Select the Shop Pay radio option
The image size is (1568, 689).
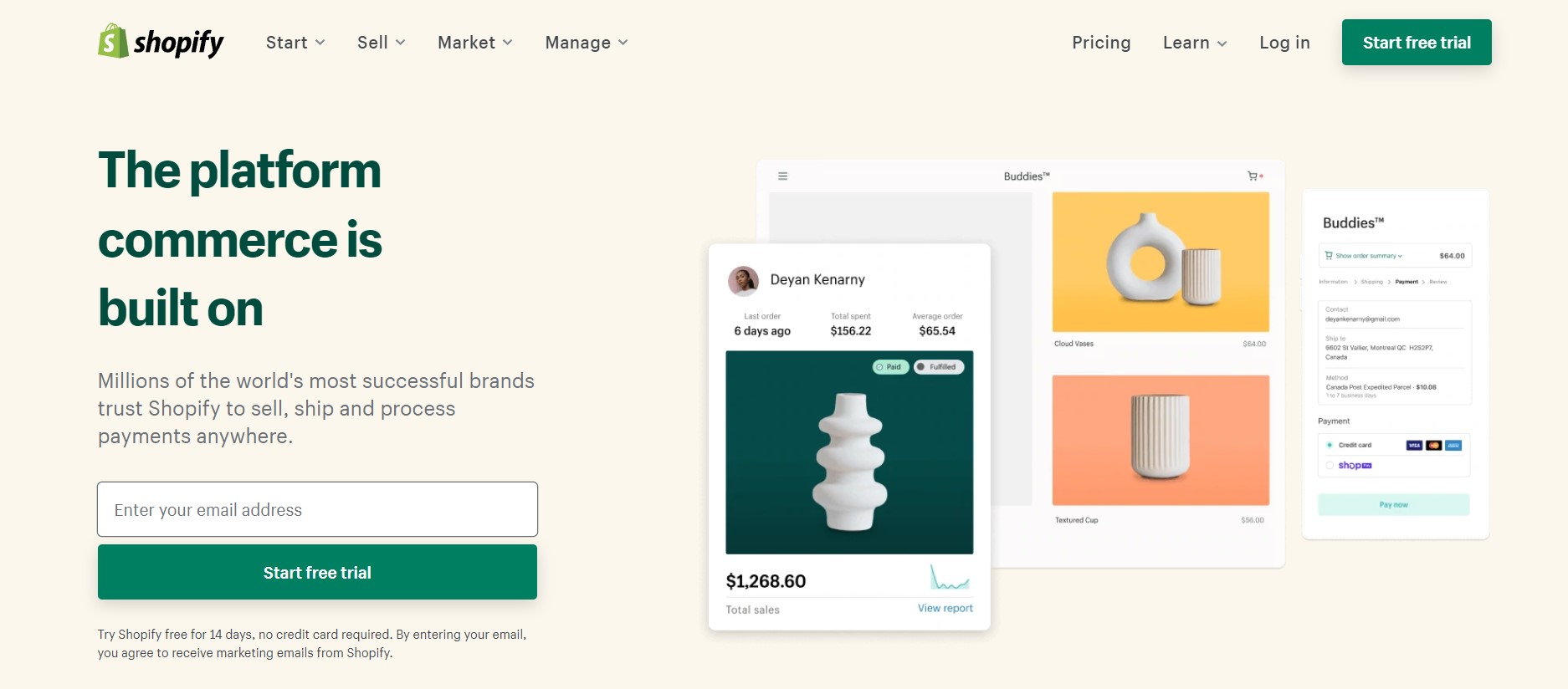coord(1330,466)
